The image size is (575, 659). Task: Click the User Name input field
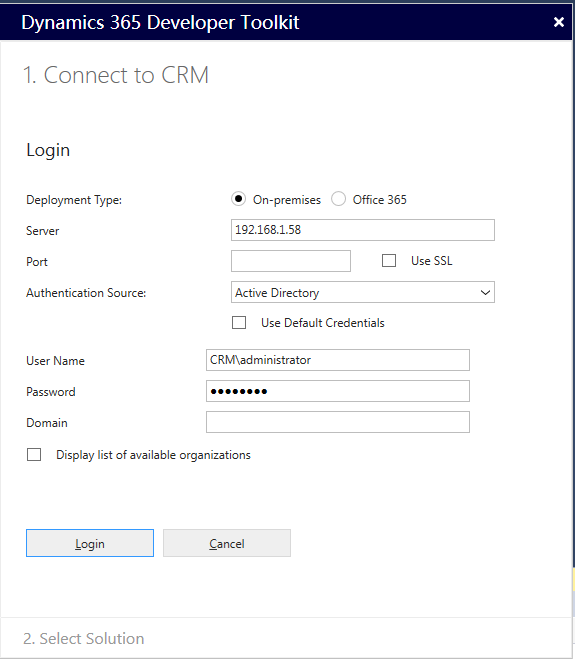338,360
